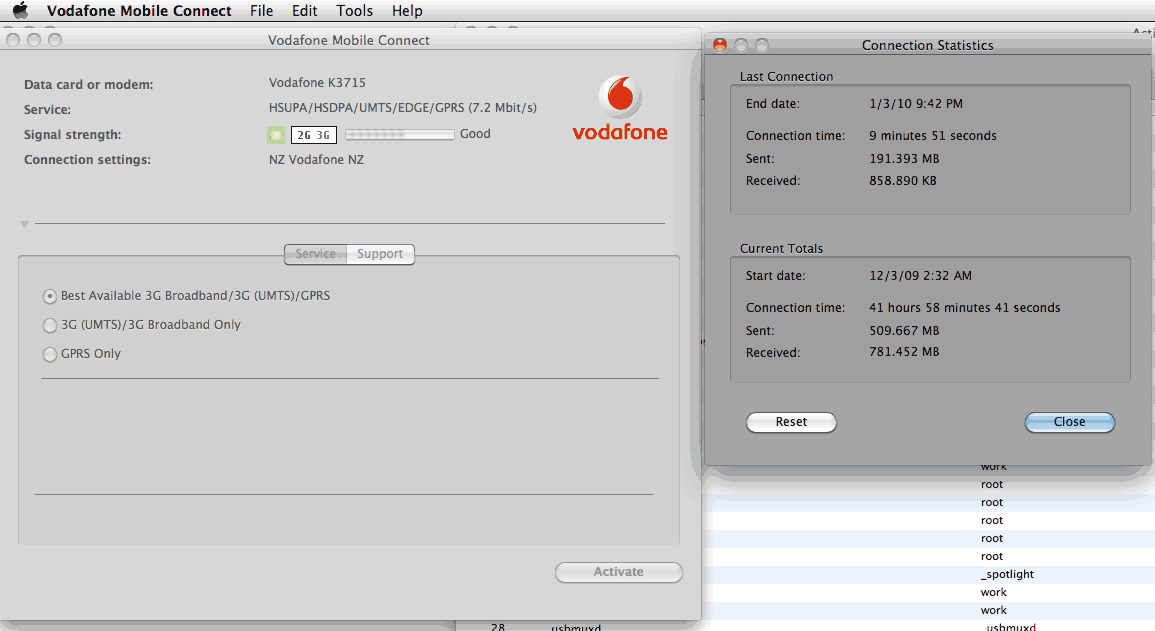This screenshot has height=631, width=1155.
Task: Click 41 hours 58 minutes connection time
Action: (x=964, y=308)
